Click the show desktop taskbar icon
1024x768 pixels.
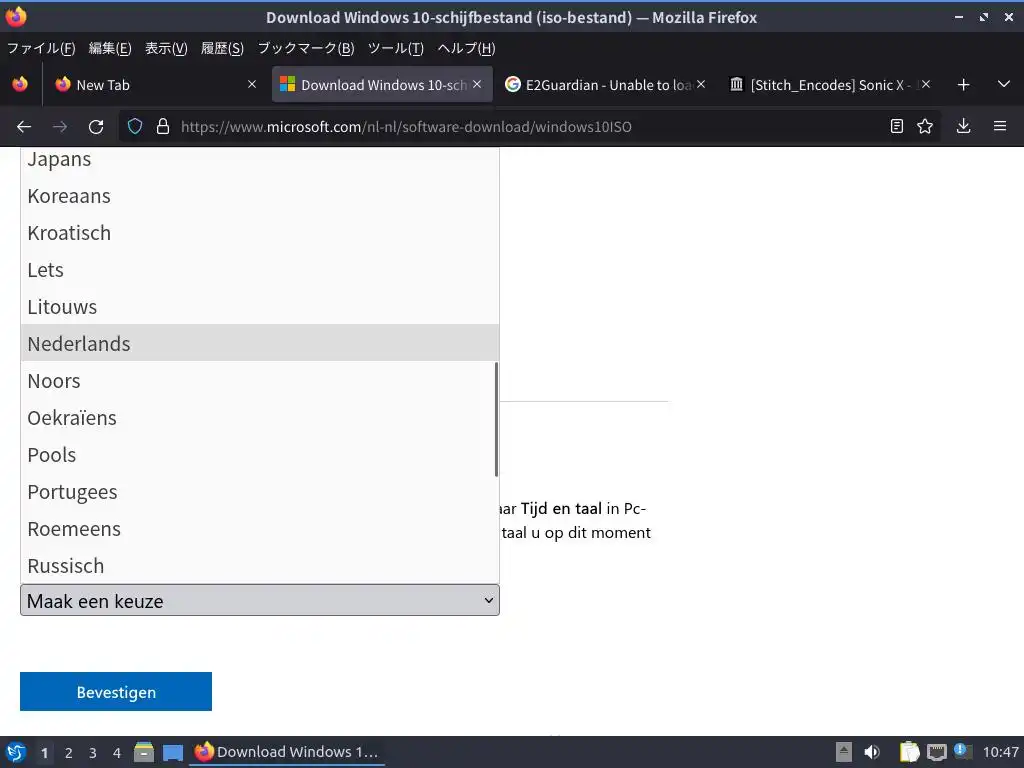click(173, 752)
